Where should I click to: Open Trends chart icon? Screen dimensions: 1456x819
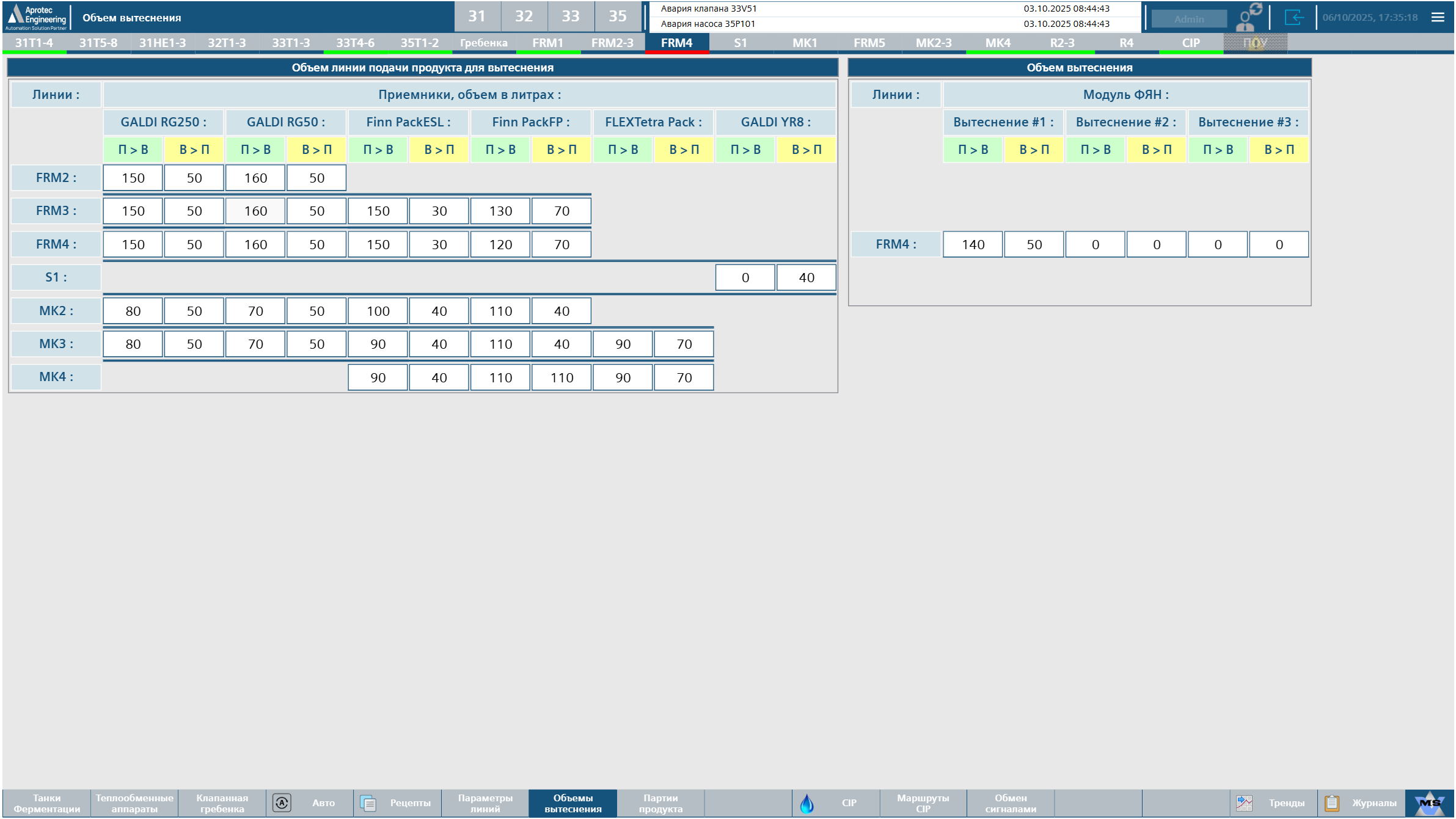[x=1244, y=803]
